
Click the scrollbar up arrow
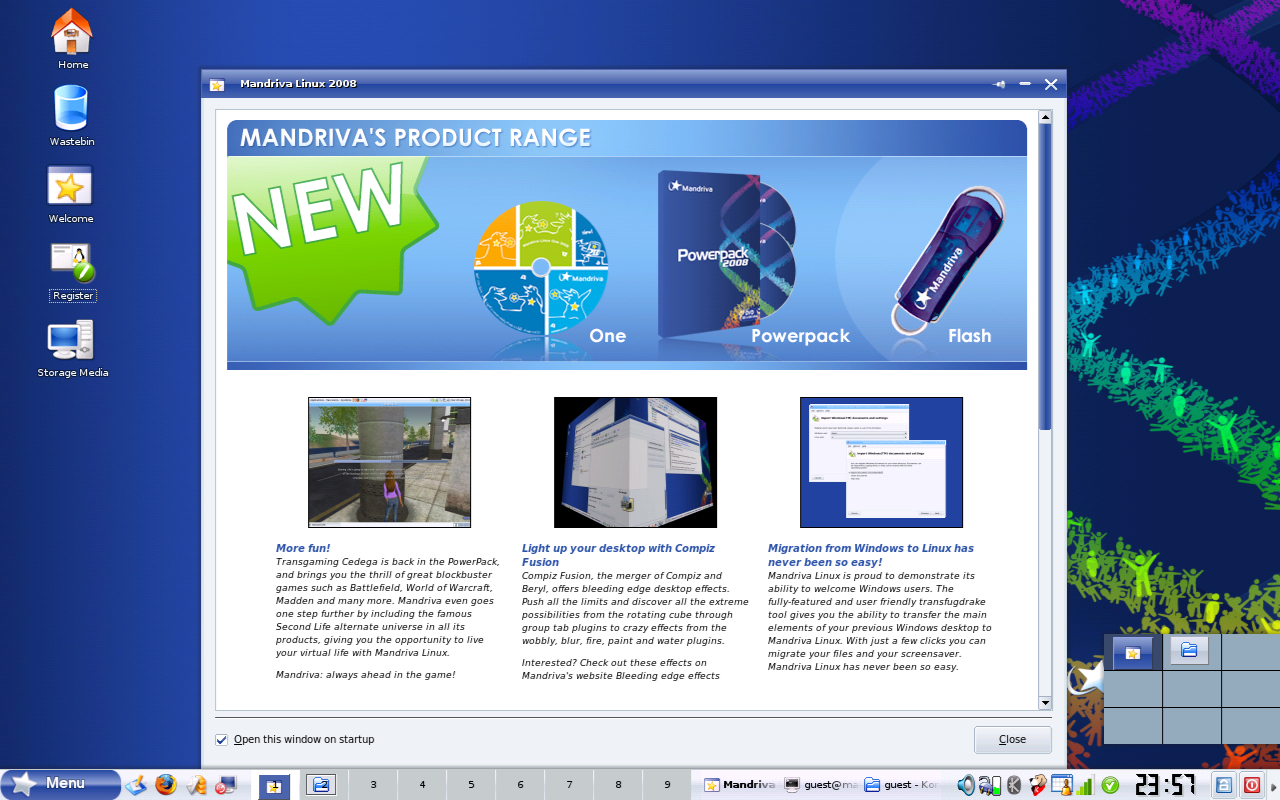pyautogui.click(x=1046, y=117)
